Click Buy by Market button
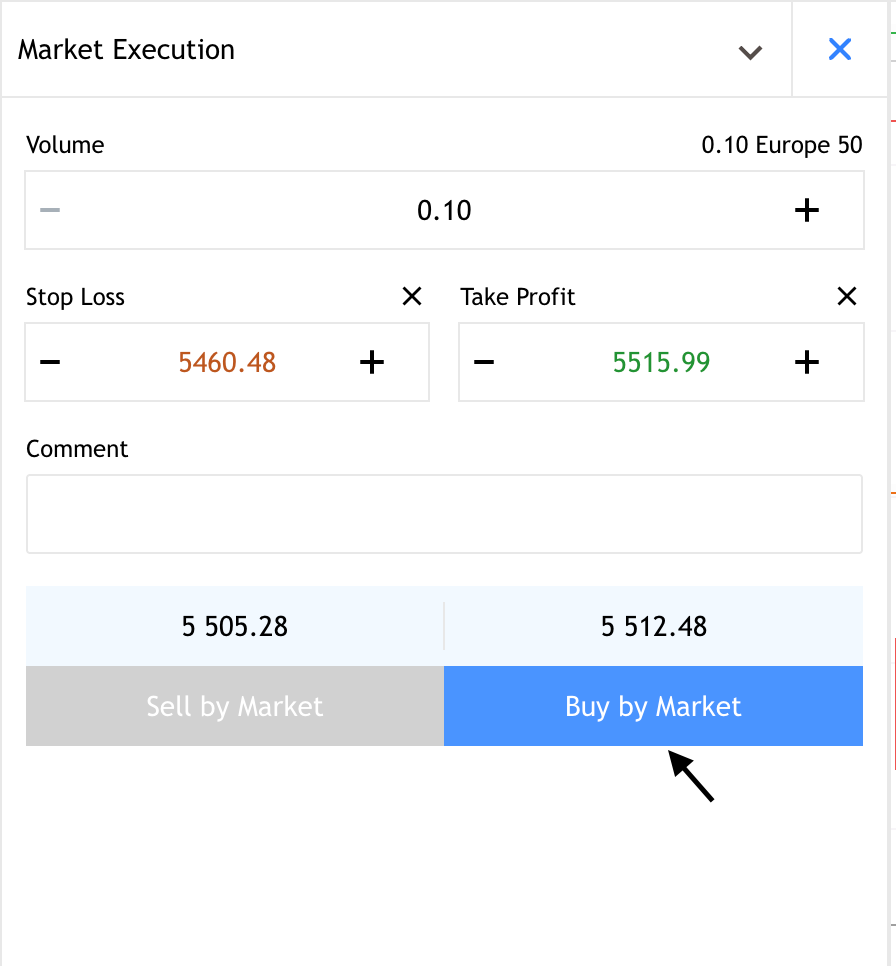 tap(653, 707)
